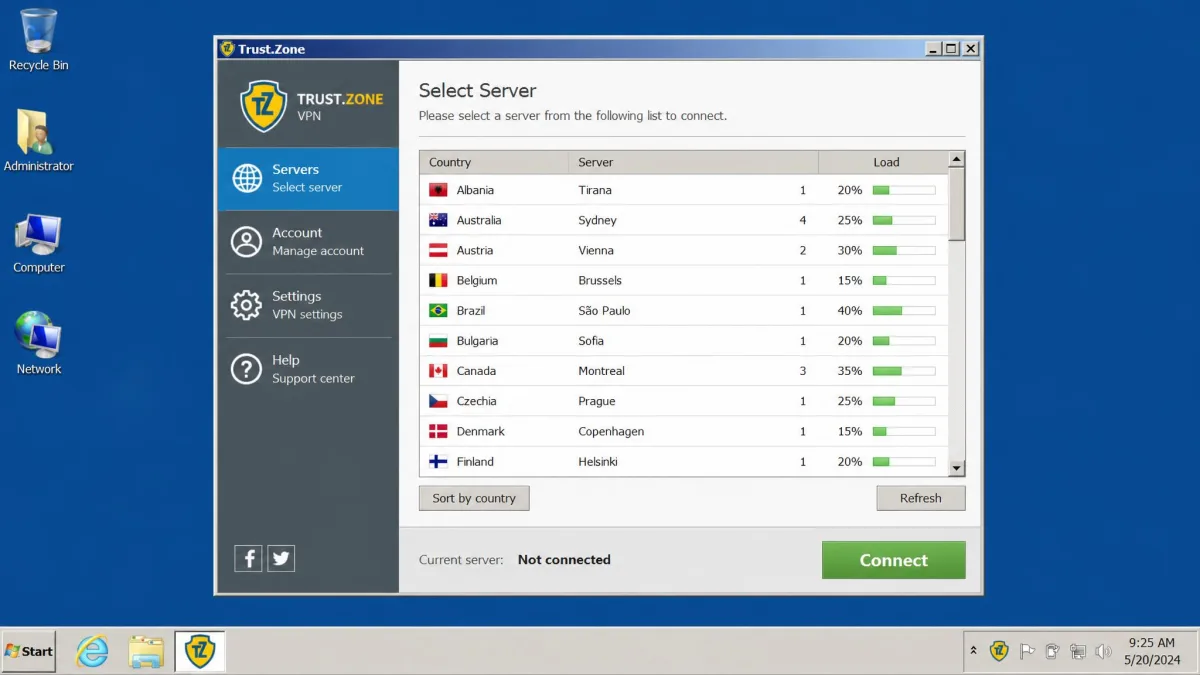Select the Montreal server entry
1200x675 pixels.
(x=683, y=371)
